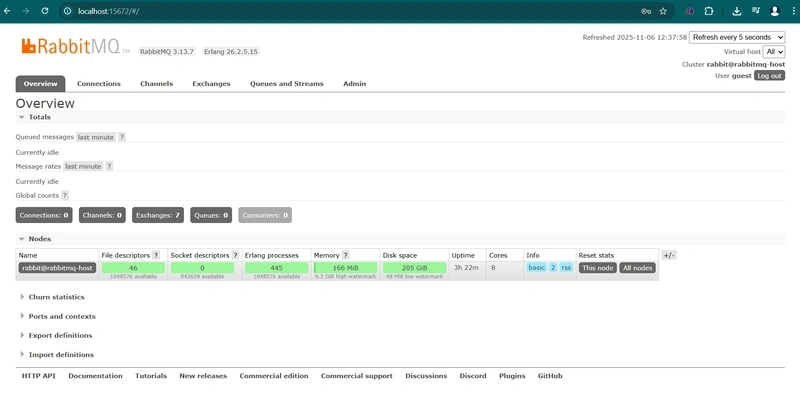Click the Log out button

(x=769, y=76)
